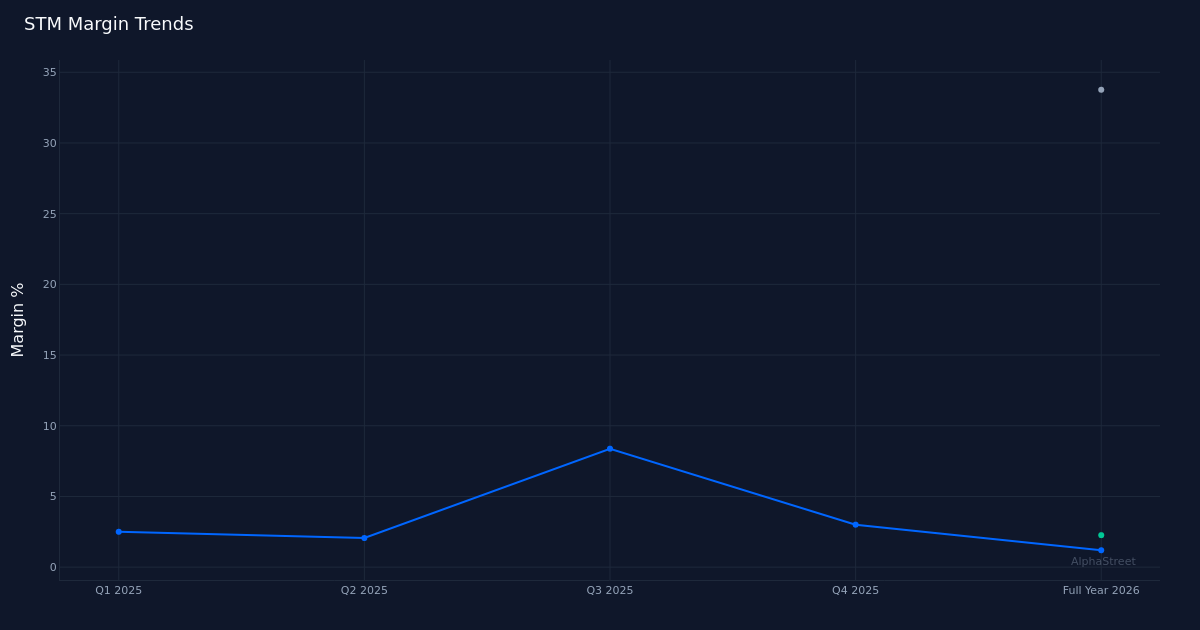Click the blue trend line between Q2 and Q3
The image size is (1200, 630).
tap(487, 493)
